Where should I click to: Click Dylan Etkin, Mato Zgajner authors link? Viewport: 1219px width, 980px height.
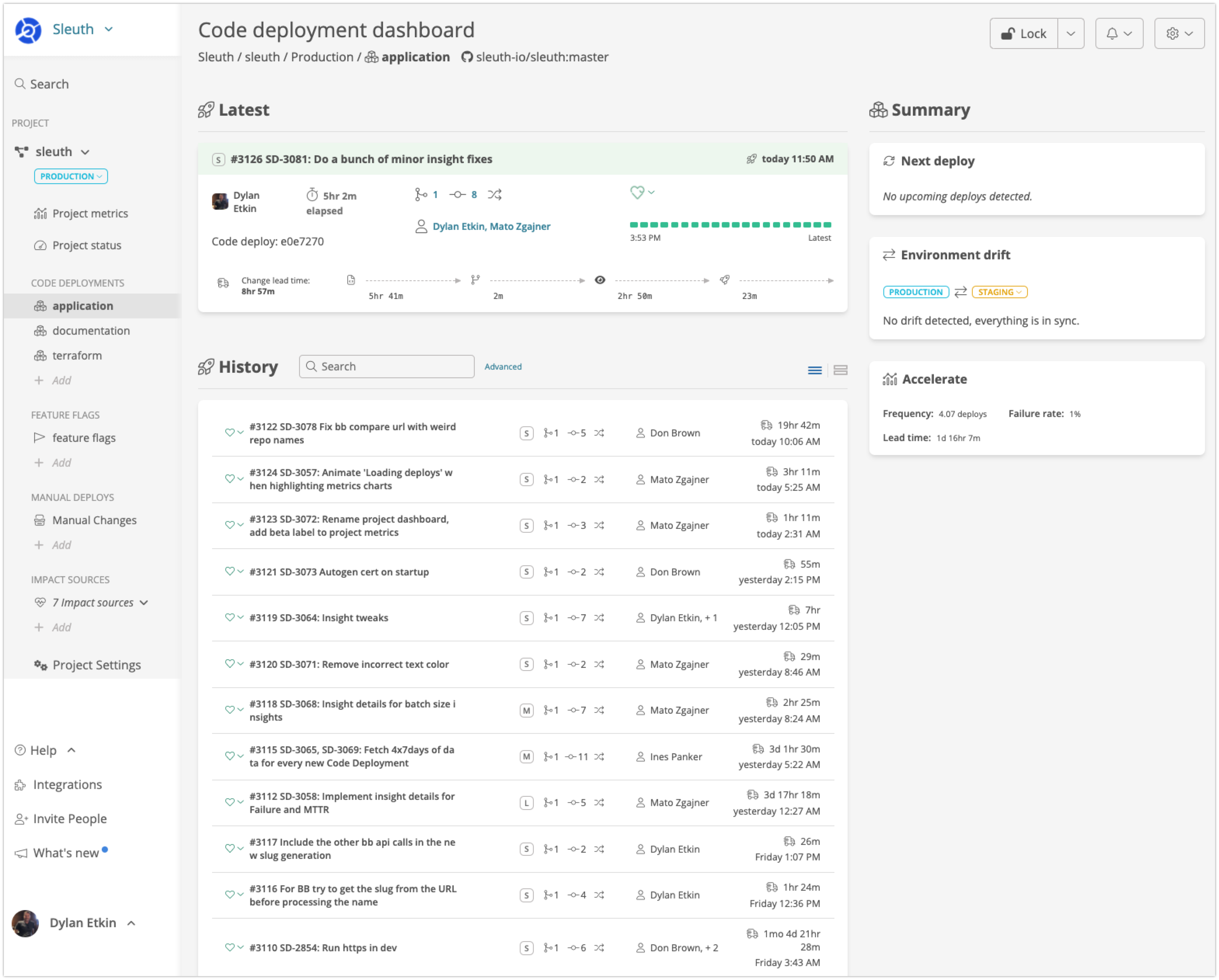(x=491, y=227)
